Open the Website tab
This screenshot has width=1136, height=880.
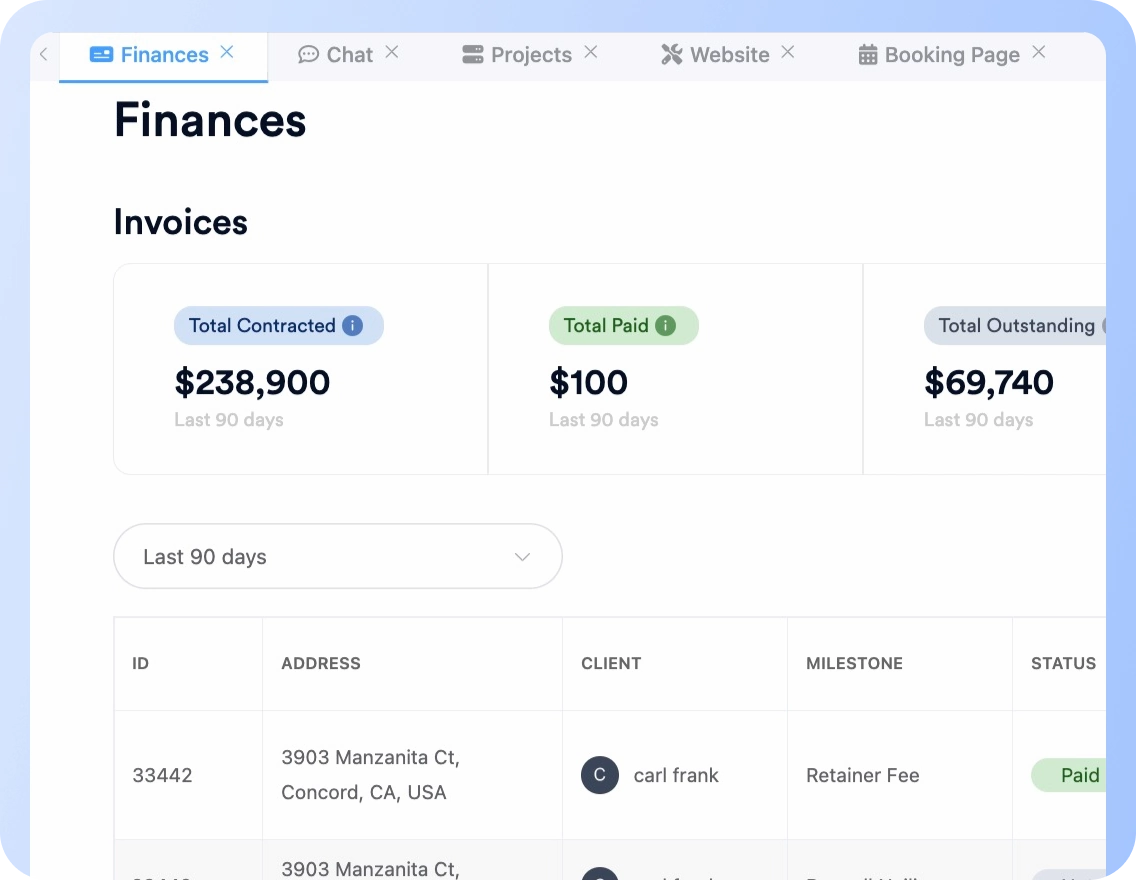pos(716,55)
